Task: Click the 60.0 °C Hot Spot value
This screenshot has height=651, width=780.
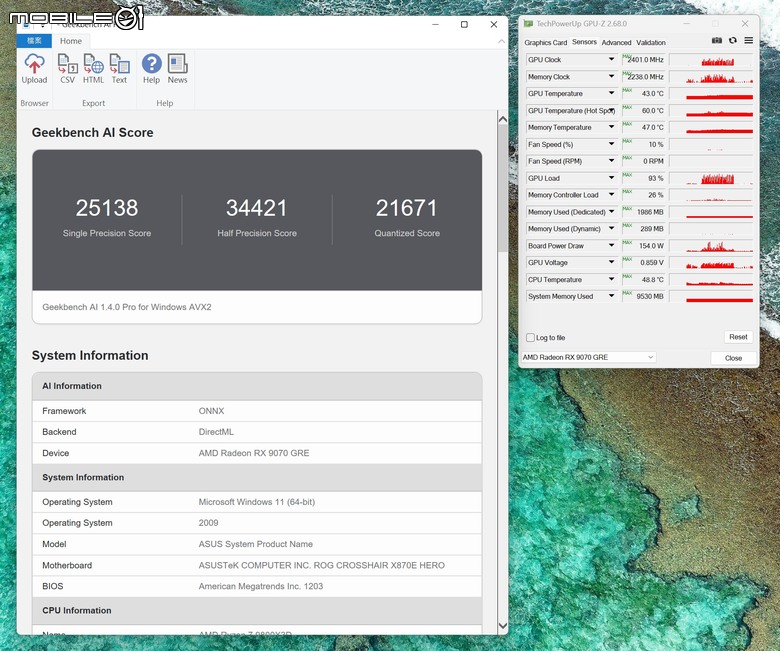Action: click(x=652, y=110)
